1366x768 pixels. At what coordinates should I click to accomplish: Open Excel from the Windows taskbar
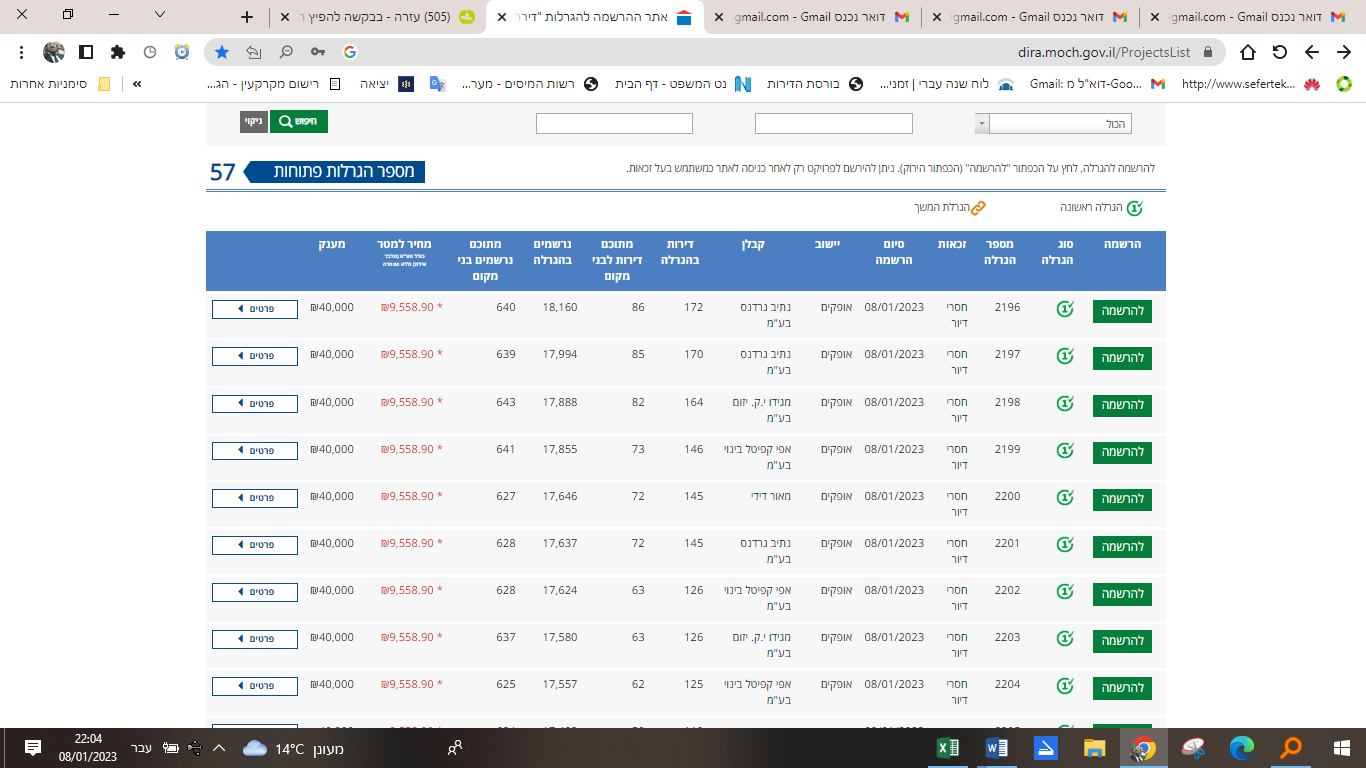(947, 748)
